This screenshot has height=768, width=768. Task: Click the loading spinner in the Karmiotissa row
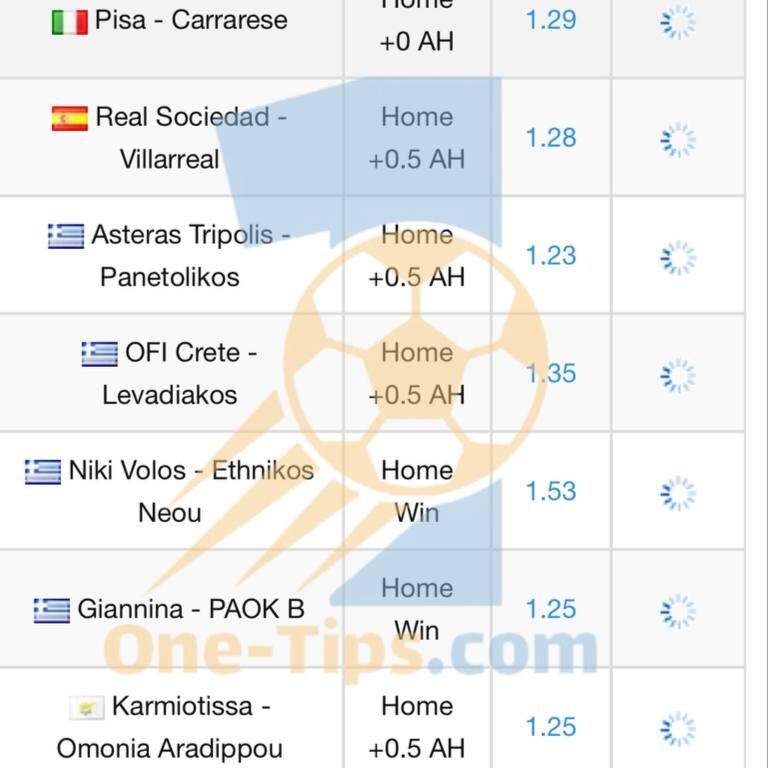pos(678,727)
